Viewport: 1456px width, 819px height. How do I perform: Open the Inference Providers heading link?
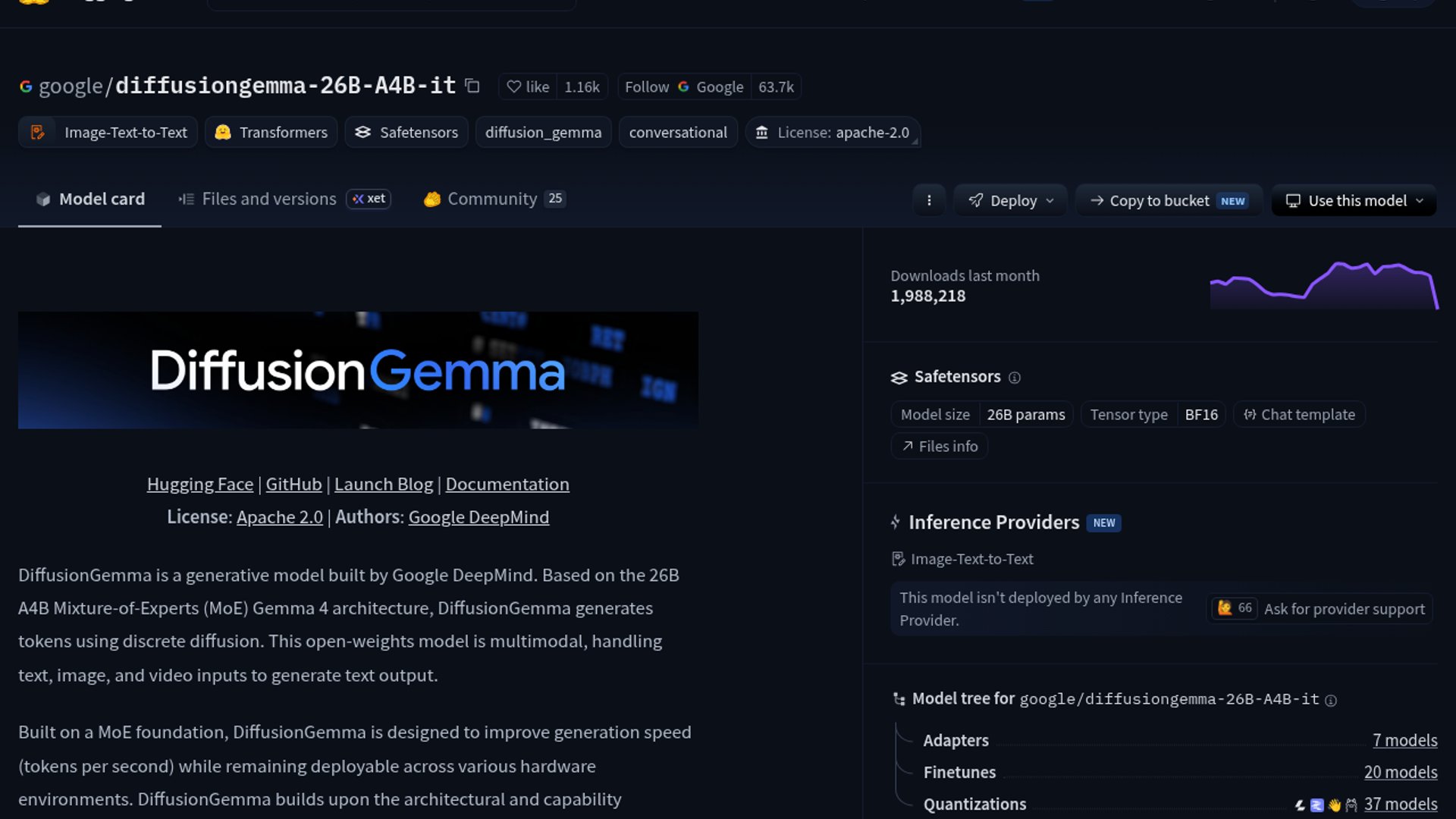click(x=993, y=522)
